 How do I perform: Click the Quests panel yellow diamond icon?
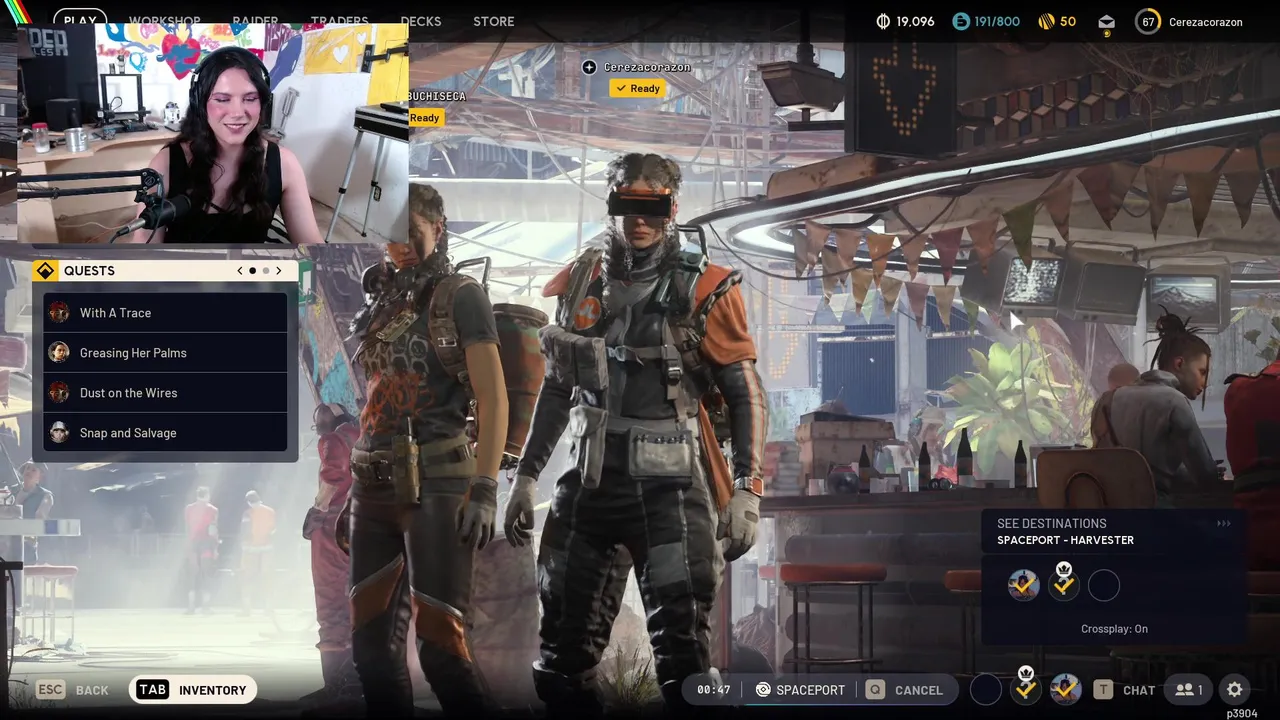click(45, 271)
